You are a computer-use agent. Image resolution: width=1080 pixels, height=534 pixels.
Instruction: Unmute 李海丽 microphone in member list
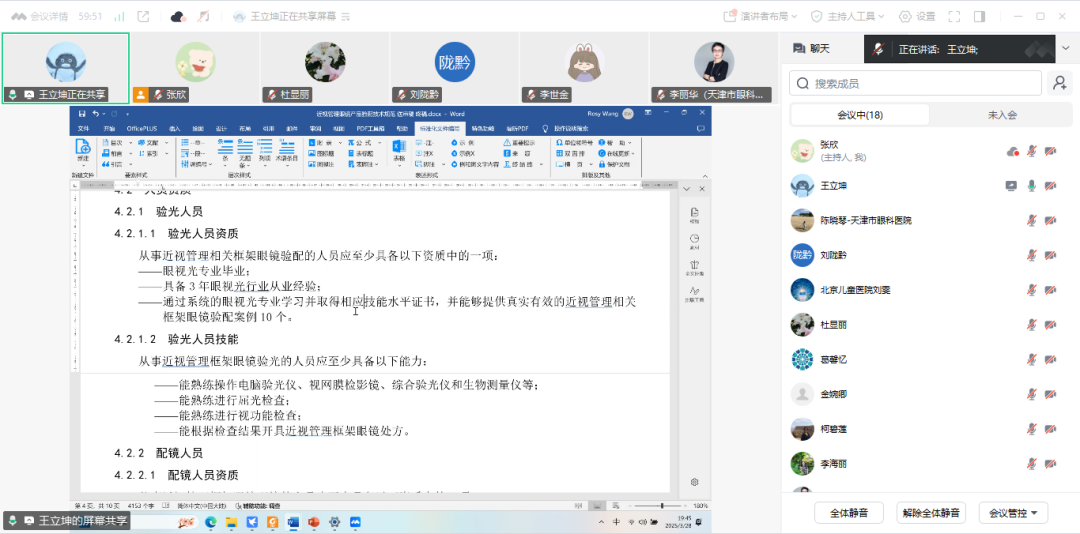click(1032, 463)
